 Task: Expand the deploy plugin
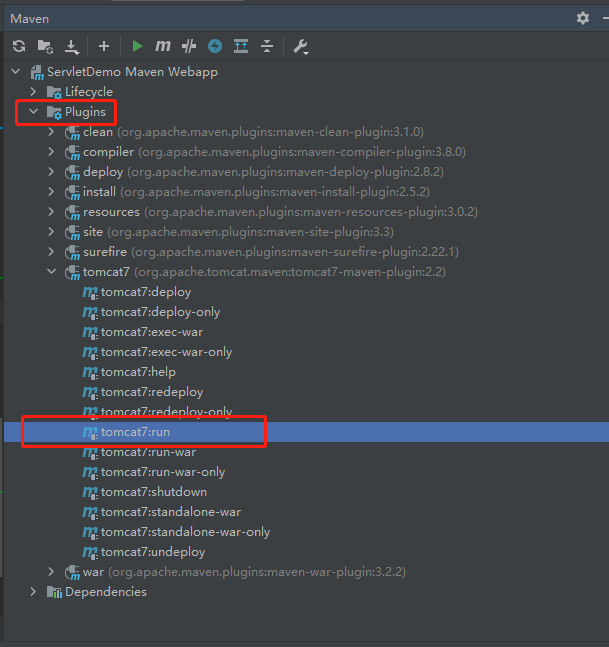(x=51, y=172)
